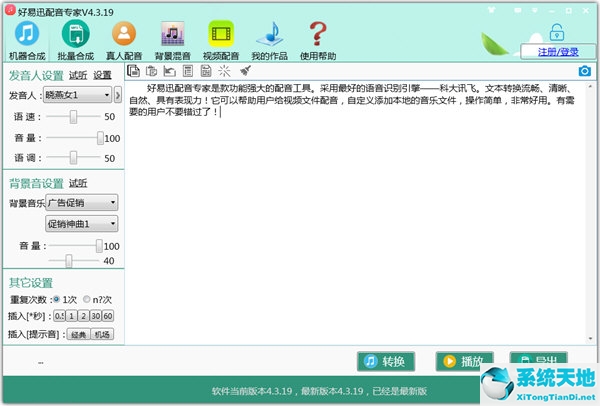
Task: Click the 语速 speed slider
Action: [x=74, y=117]
